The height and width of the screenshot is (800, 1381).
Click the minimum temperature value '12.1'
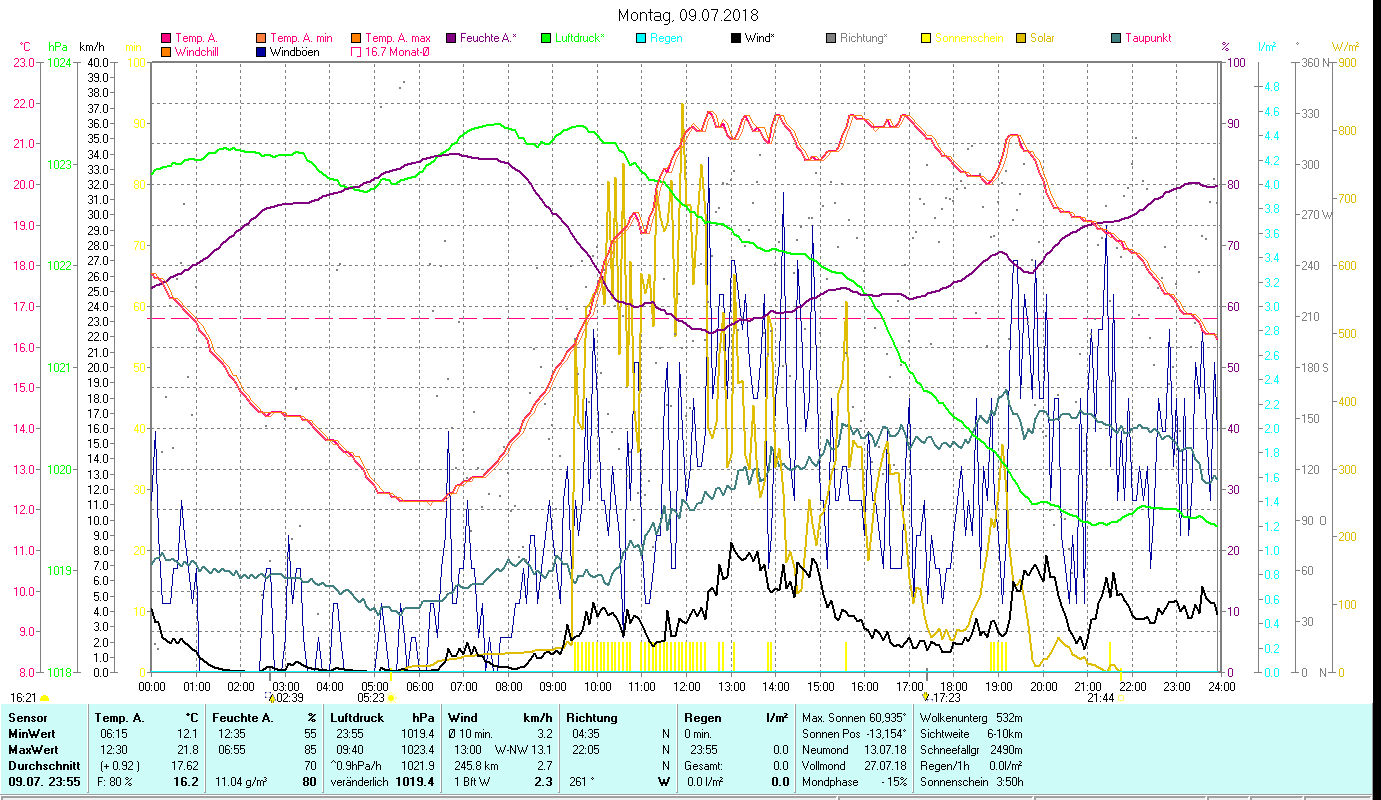(188, 734)
